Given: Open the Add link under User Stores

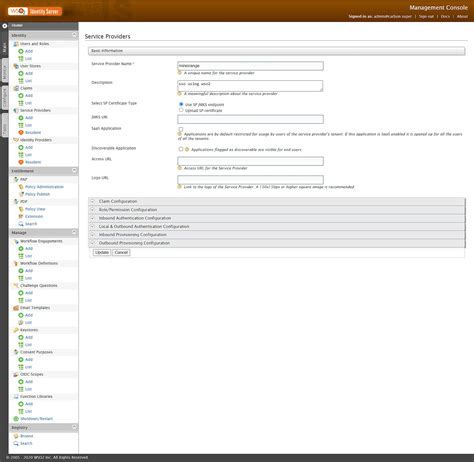Looking at the screenshot, I should (x=29, y=74).
